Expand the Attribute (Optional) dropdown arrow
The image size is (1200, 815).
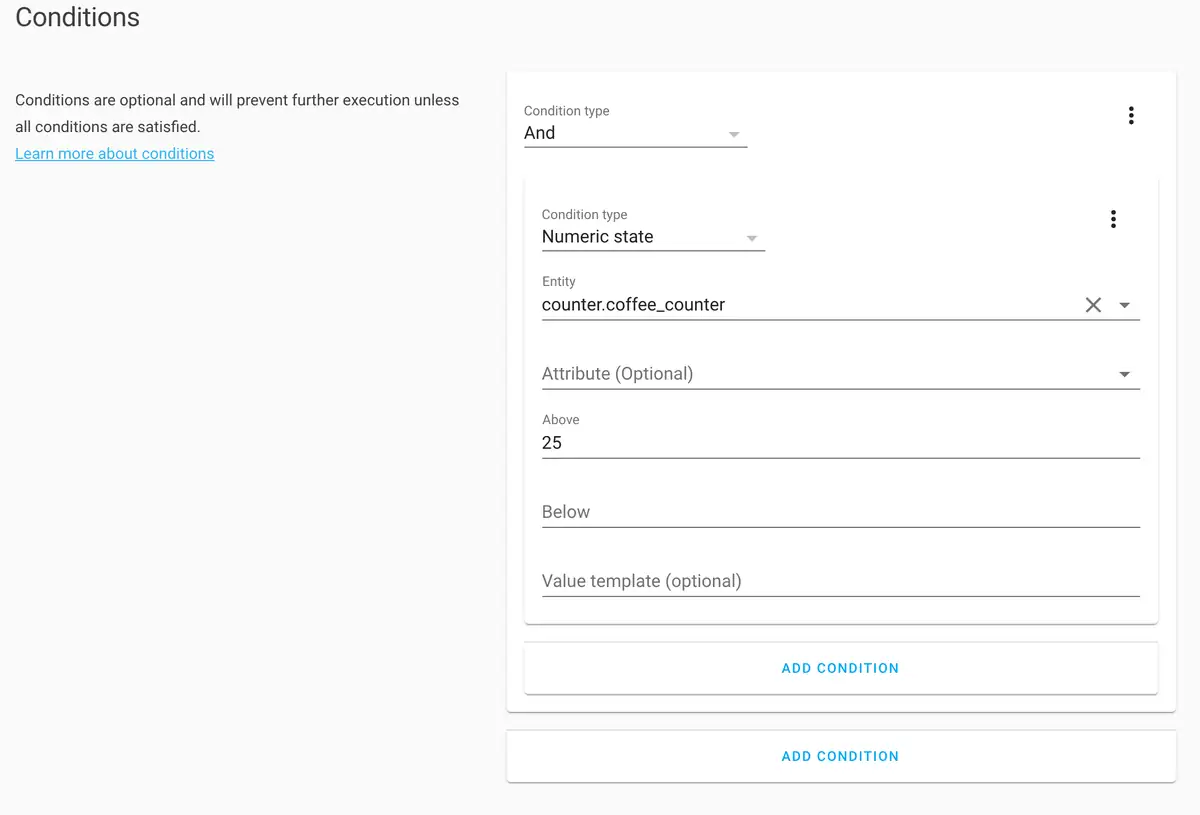point(1125,374)
